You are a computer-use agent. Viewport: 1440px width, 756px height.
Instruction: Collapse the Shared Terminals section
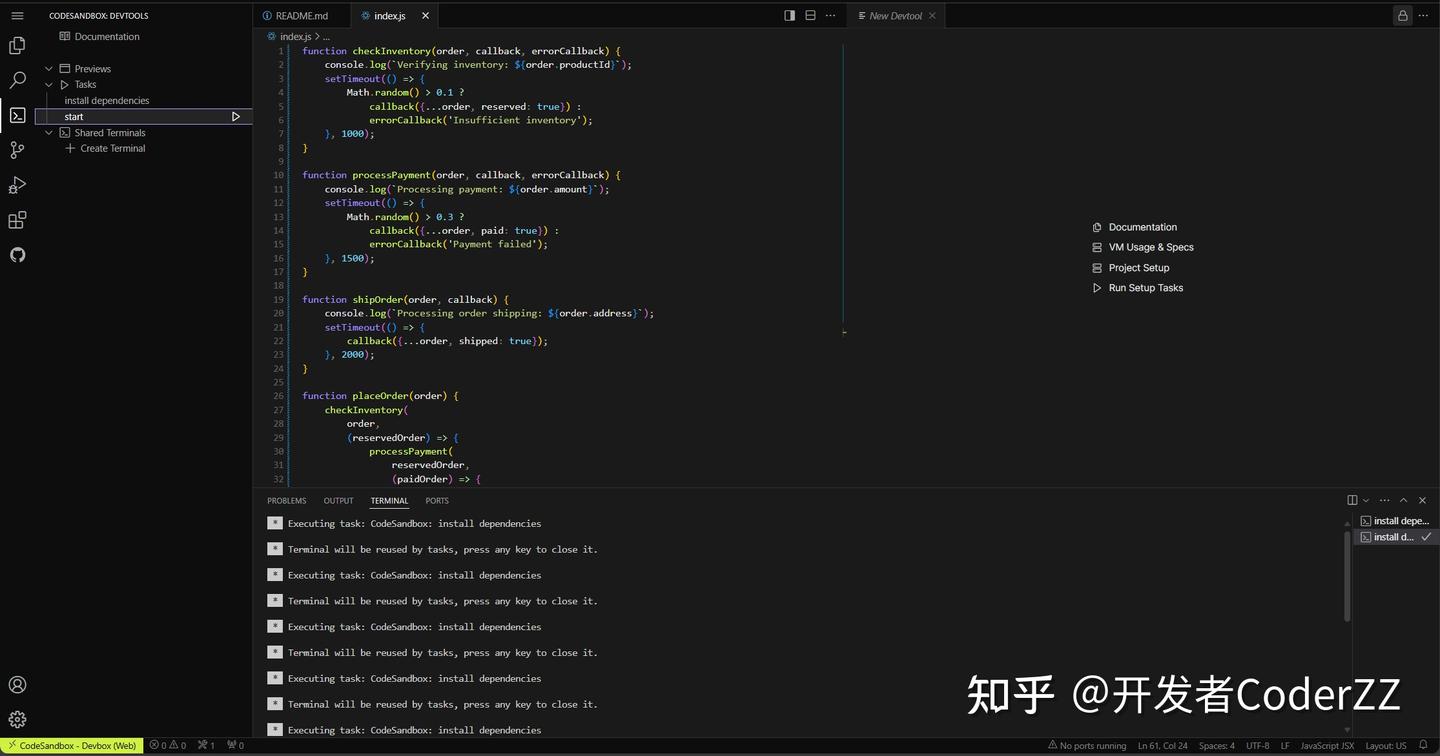tap(48, 132)
